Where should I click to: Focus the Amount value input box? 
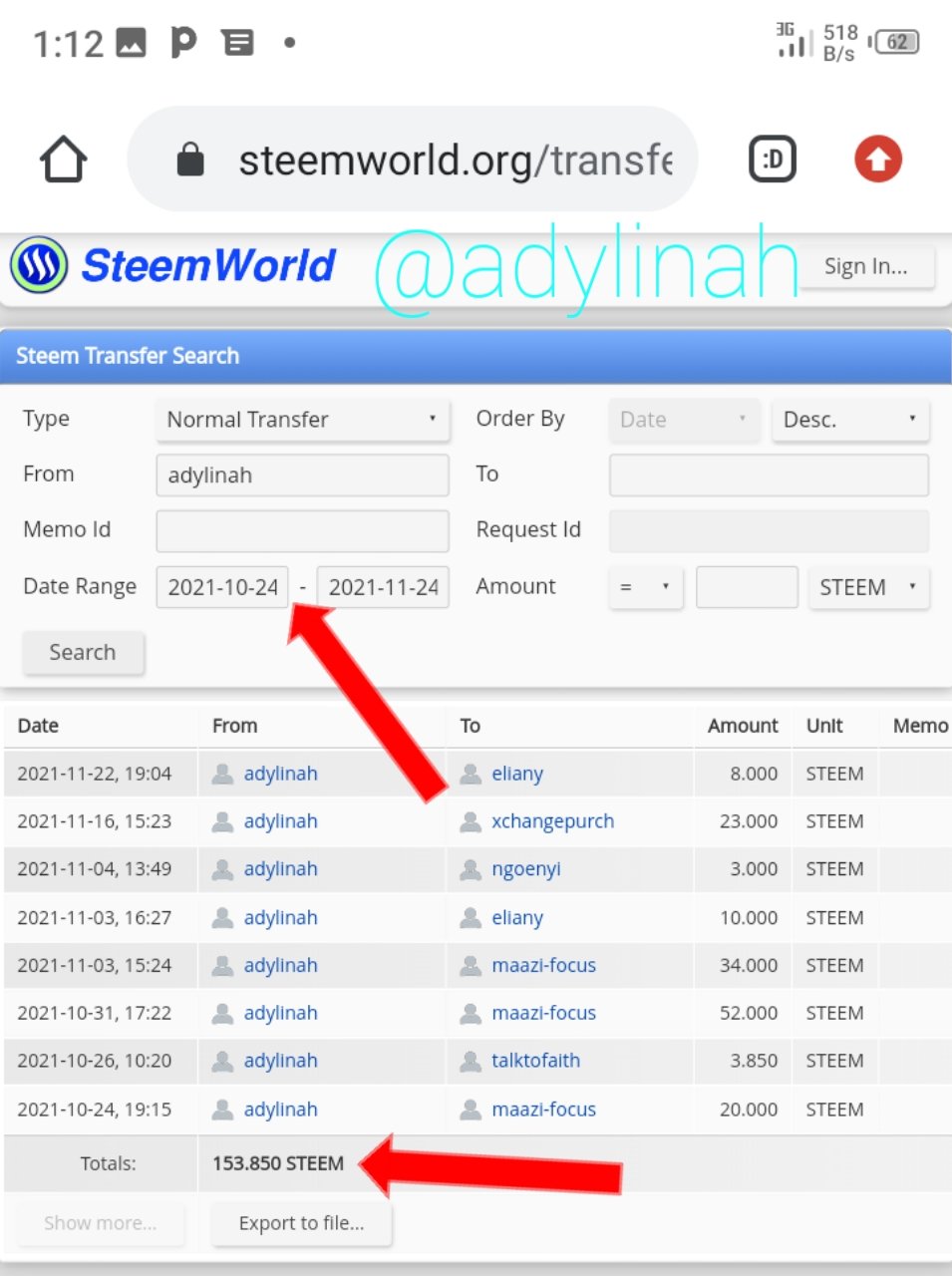click(747, 587)
